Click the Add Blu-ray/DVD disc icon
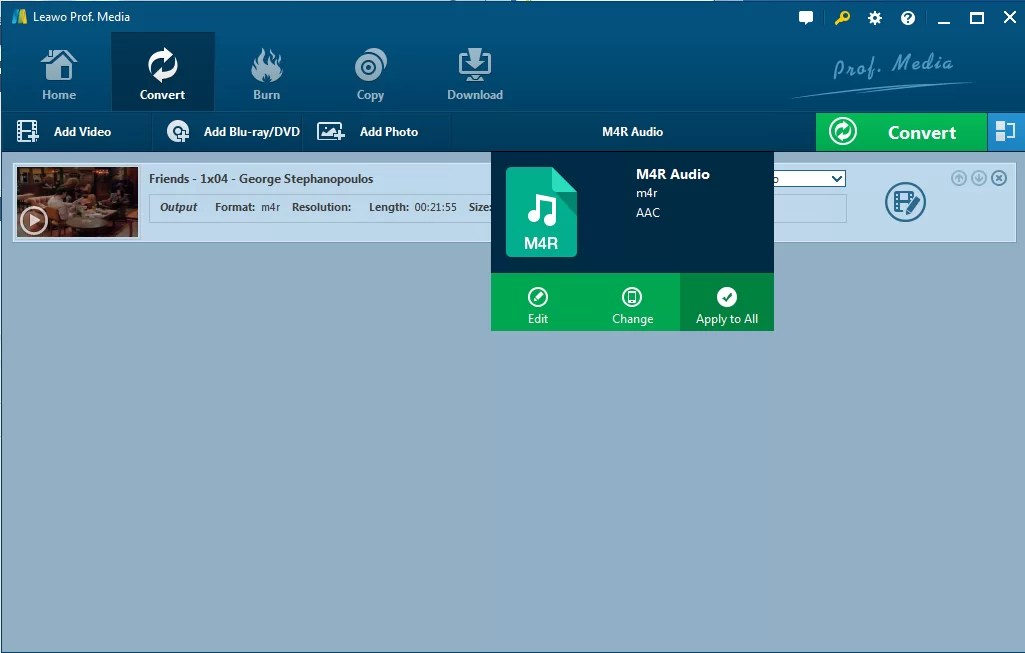 (178, 131)
